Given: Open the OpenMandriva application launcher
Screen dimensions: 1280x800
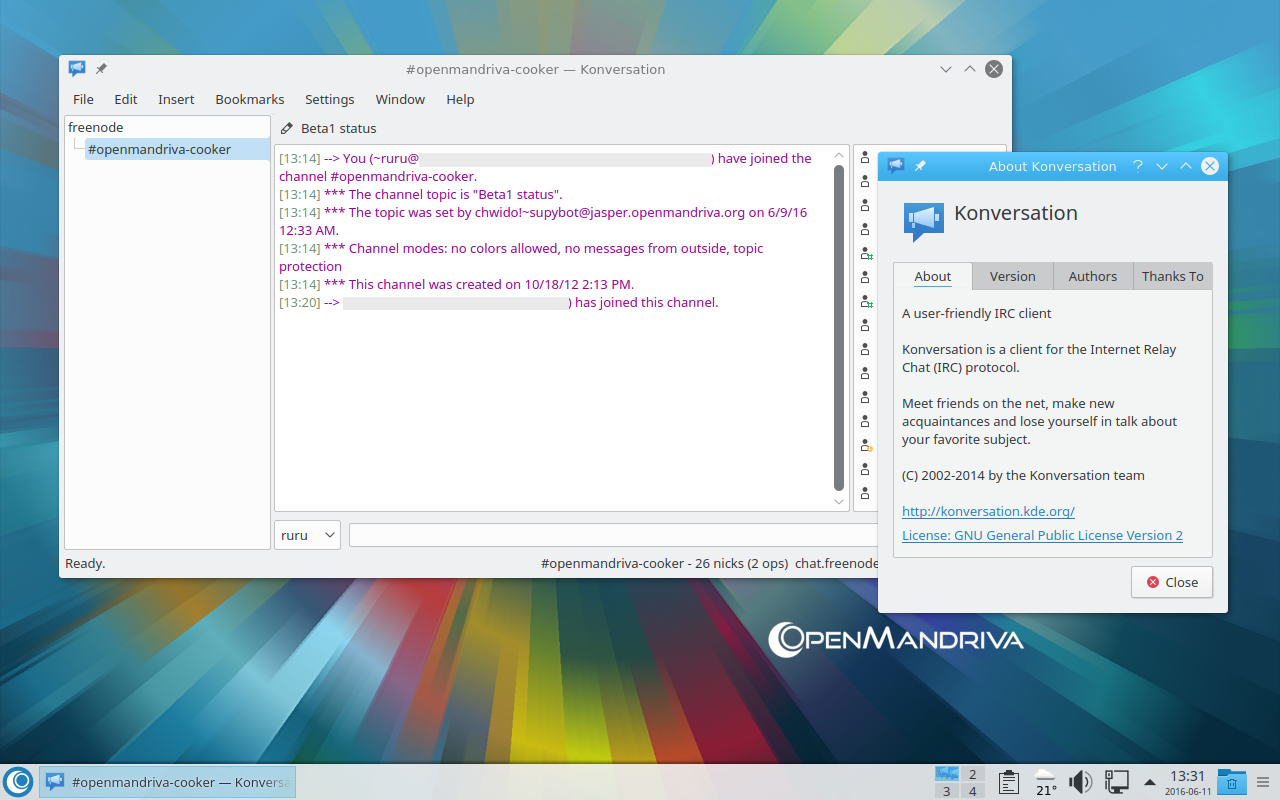Looking at the screenshot, I should [x=18, y=782].
